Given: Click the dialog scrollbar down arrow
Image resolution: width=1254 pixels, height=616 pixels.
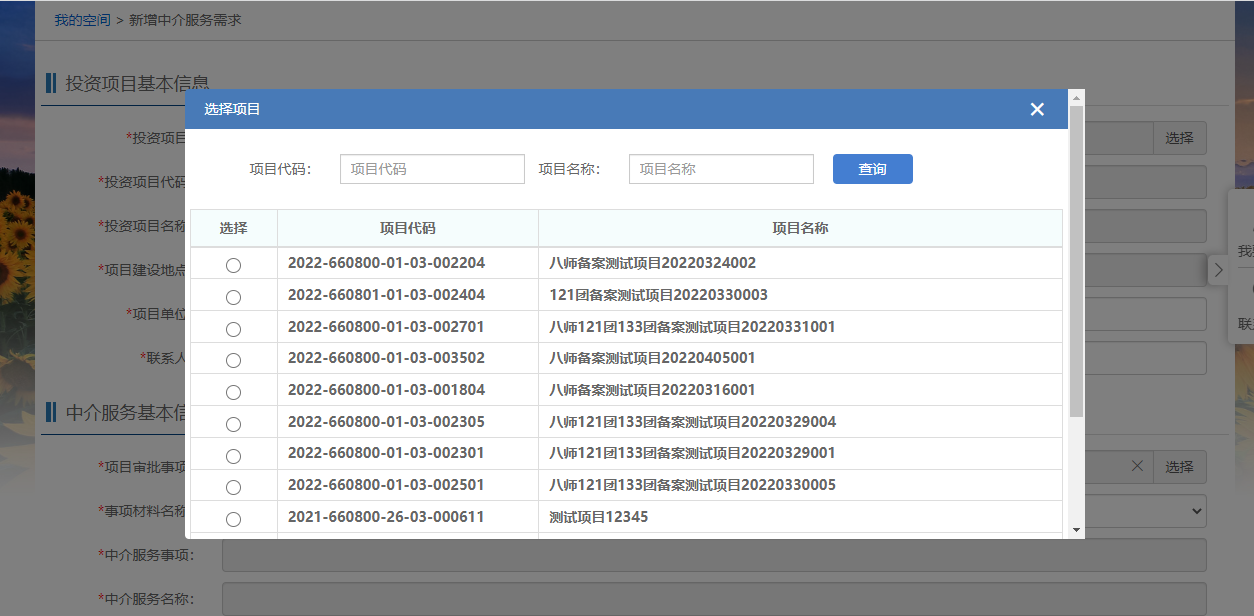Looking at the screenshot, I should click(1076, 529).
